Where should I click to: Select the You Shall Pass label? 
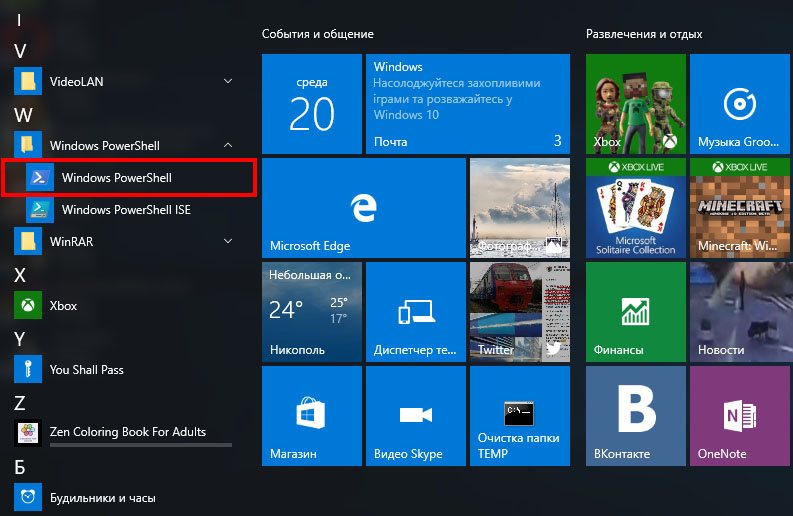[86, 370]
